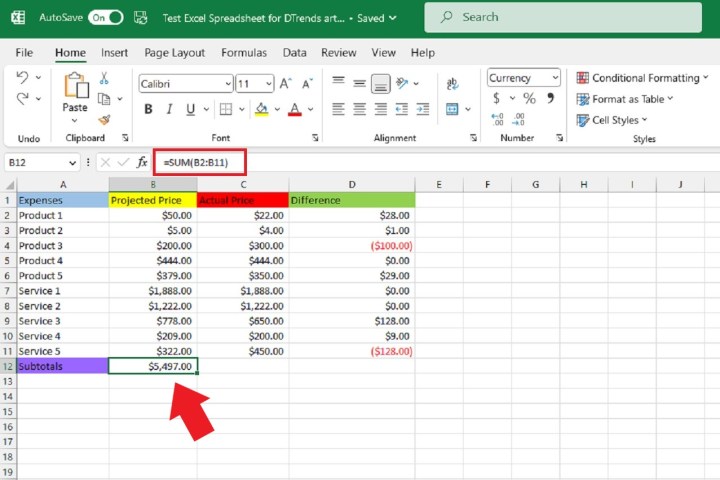Open the Calibri font name dropdown
720x480 pixels.
(226, 84)
